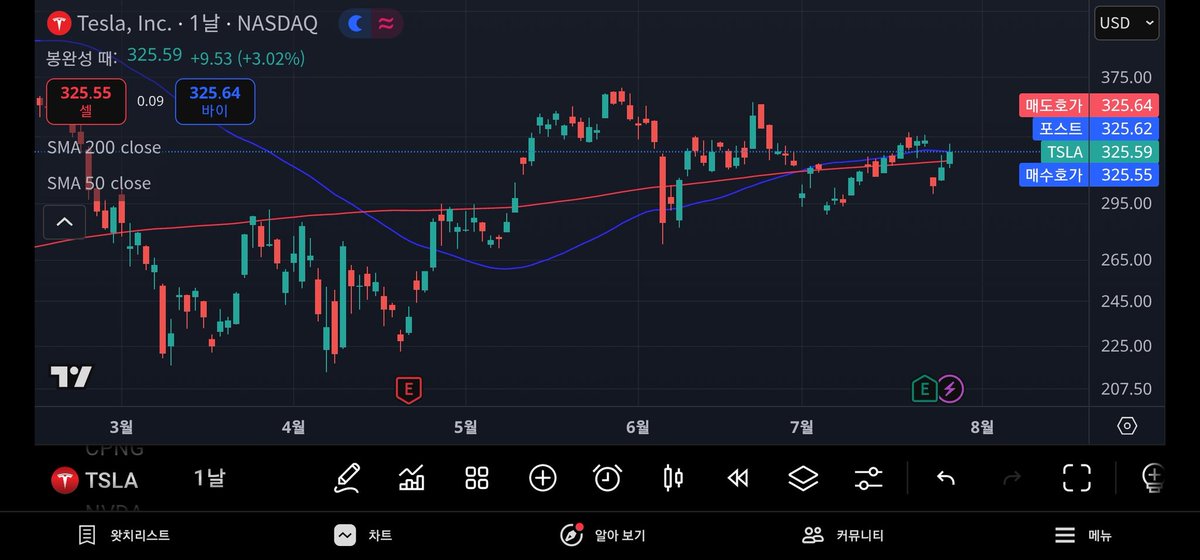Open the object tree layers icon
This screenshot has height=560, width=1200.
pos(803,478)
